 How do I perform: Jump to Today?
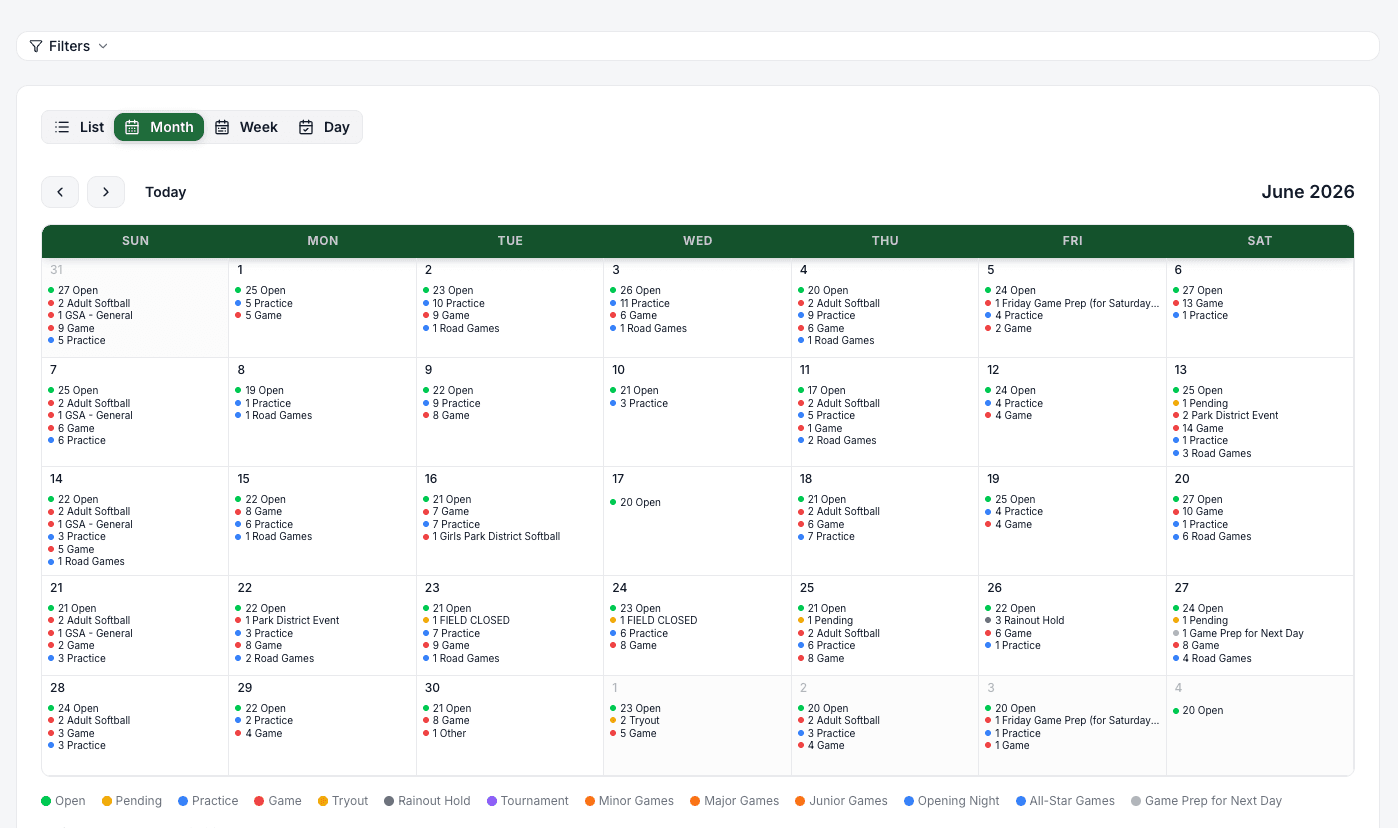[166, 192]
